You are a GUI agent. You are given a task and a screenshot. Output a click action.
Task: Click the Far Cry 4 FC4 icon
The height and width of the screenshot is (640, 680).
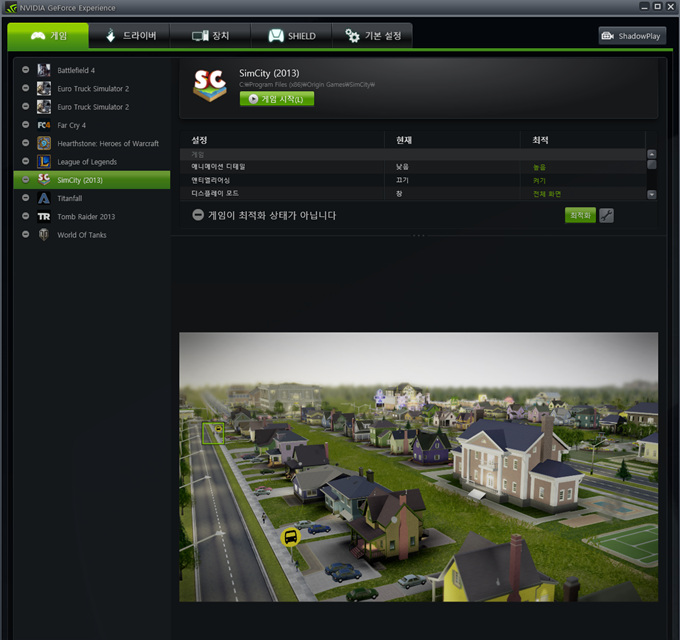tap(44, 125)
